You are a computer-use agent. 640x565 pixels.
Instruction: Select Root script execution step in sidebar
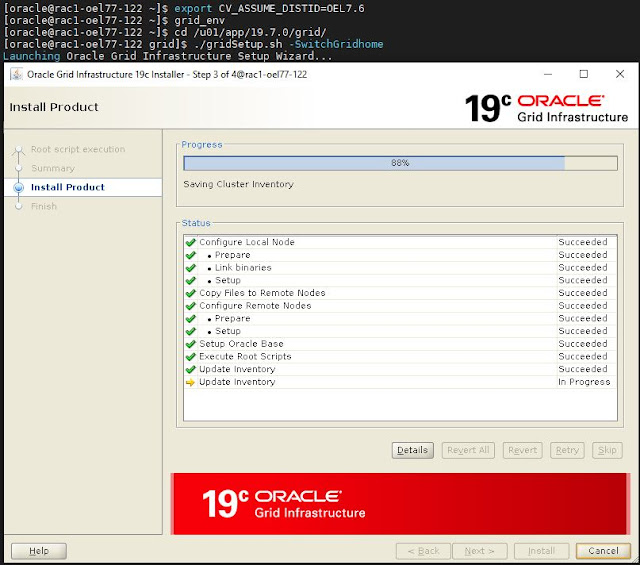(x=78, y=149)
